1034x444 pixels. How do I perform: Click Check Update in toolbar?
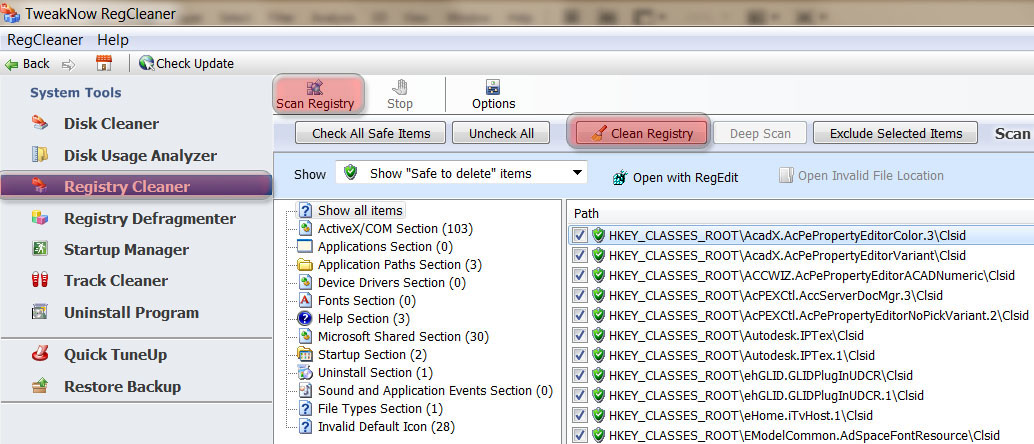[186, 64]
